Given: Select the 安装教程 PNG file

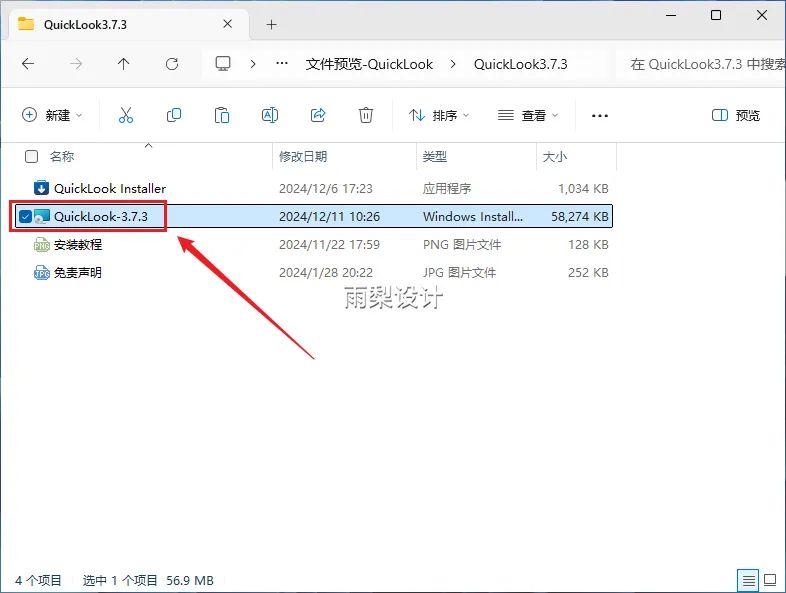Looking at the screenshot, I should tap(78, 245).
